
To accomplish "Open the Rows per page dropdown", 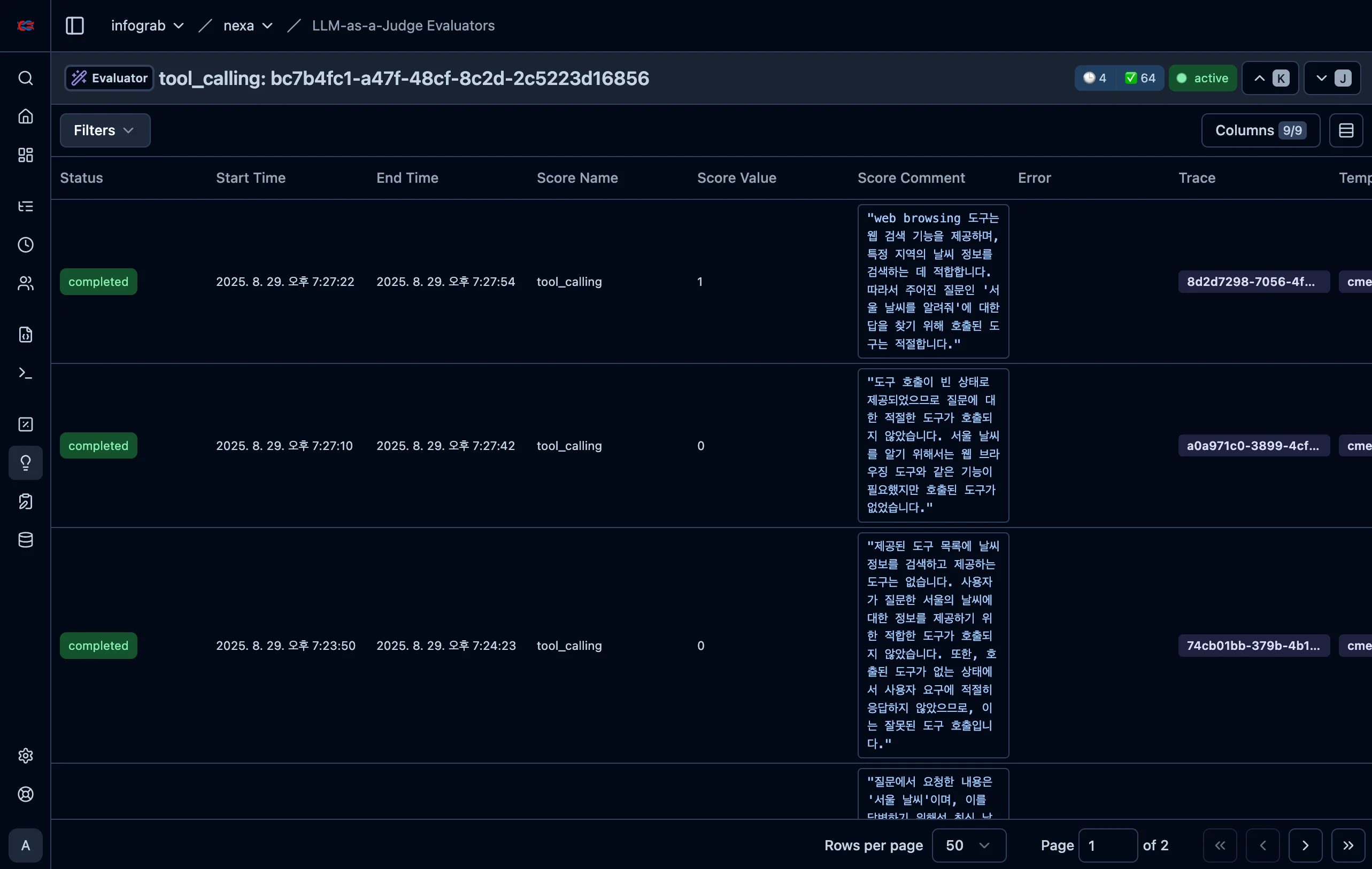I will [x=968, y=845].
